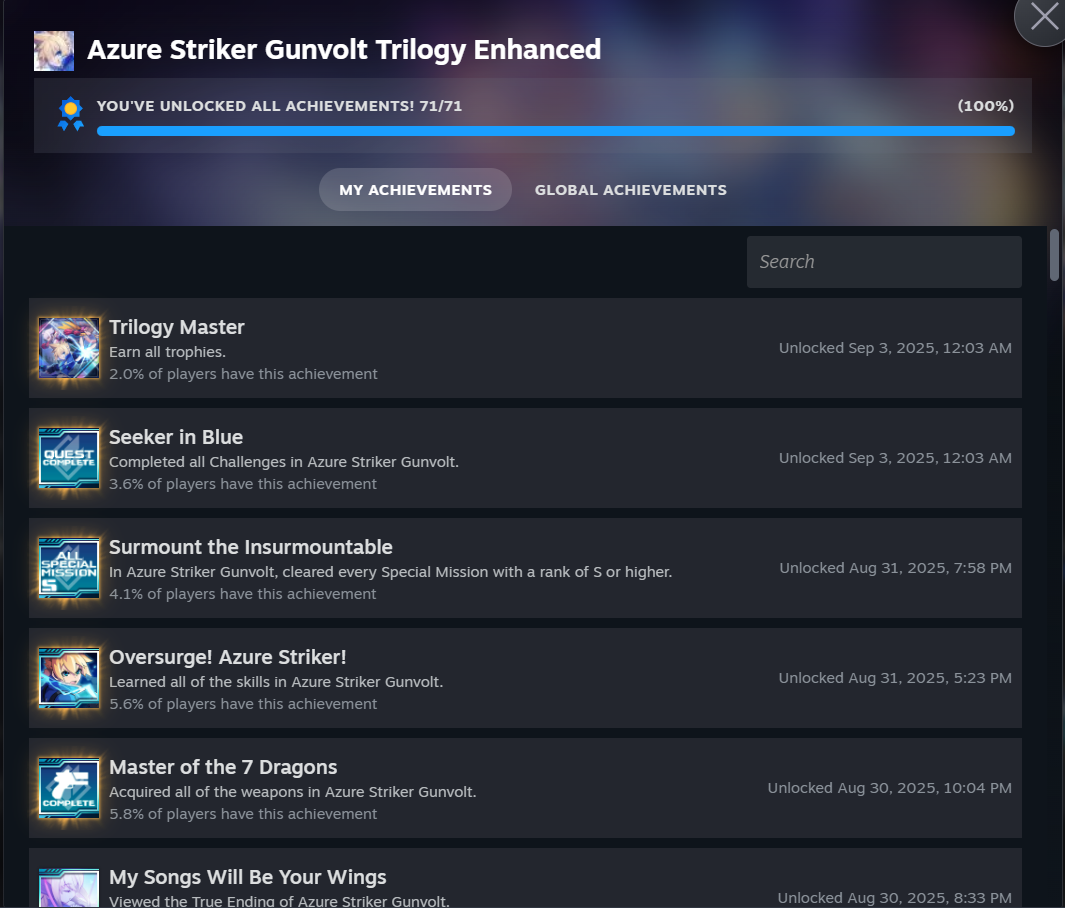The width and height of the screenshot is (1065, 908).
Task: Switch to the Global Achievements tab
Action: point(630,189)
